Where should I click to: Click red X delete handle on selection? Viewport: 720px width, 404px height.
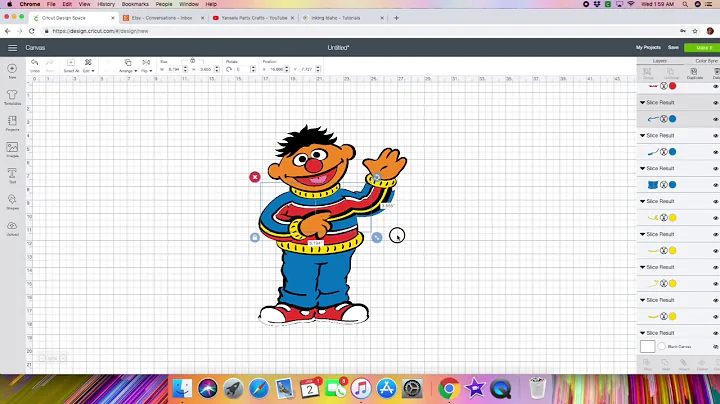pyautogui.click(x=255, y=177)
